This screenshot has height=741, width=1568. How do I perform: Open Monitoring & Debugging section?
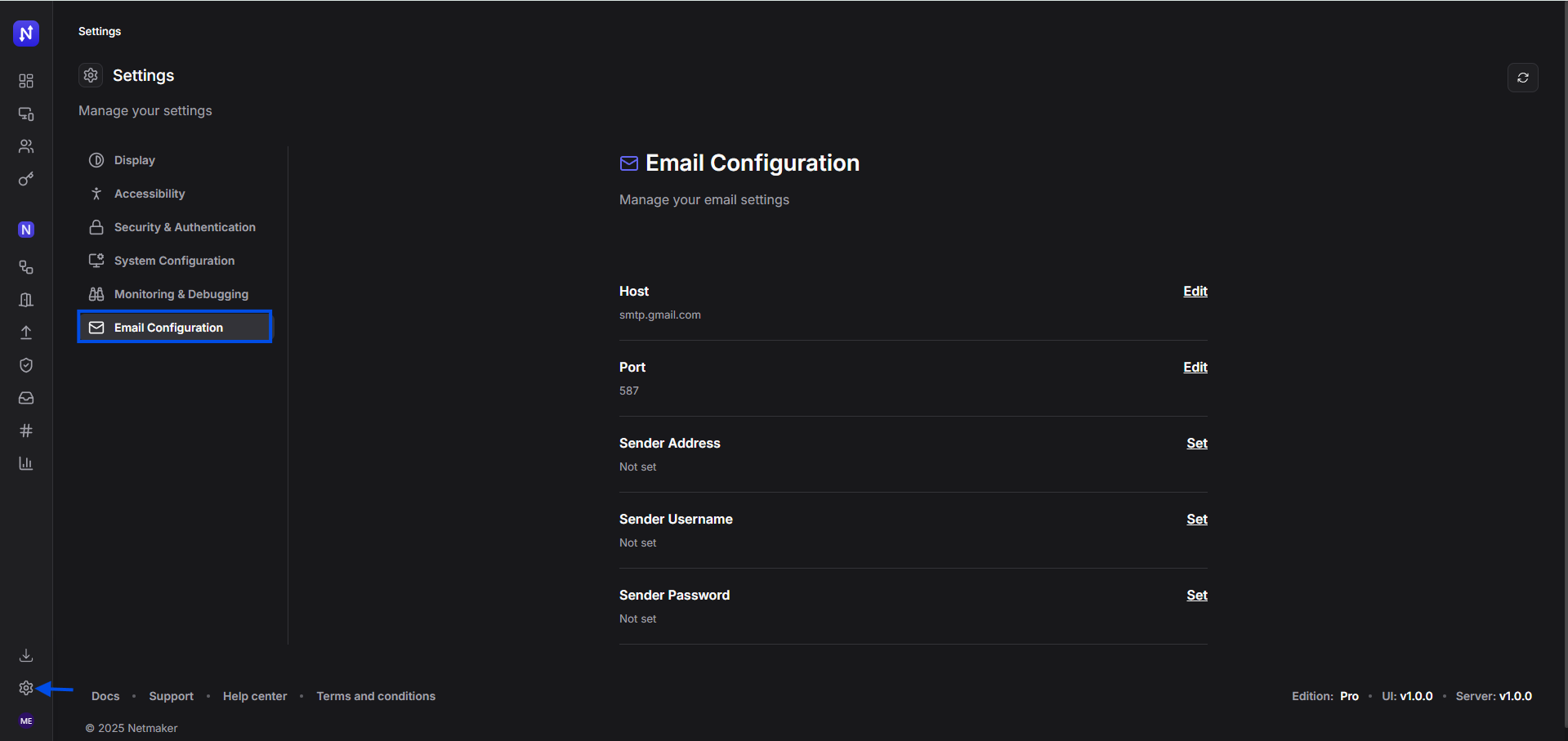[x=181, y=294]
